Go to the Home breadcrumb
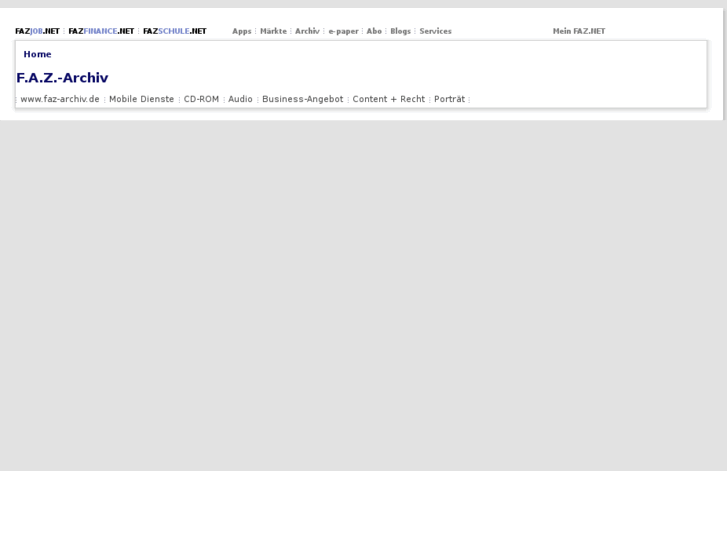The height and width of the screenshot is (545, 727). coord(38,54)
